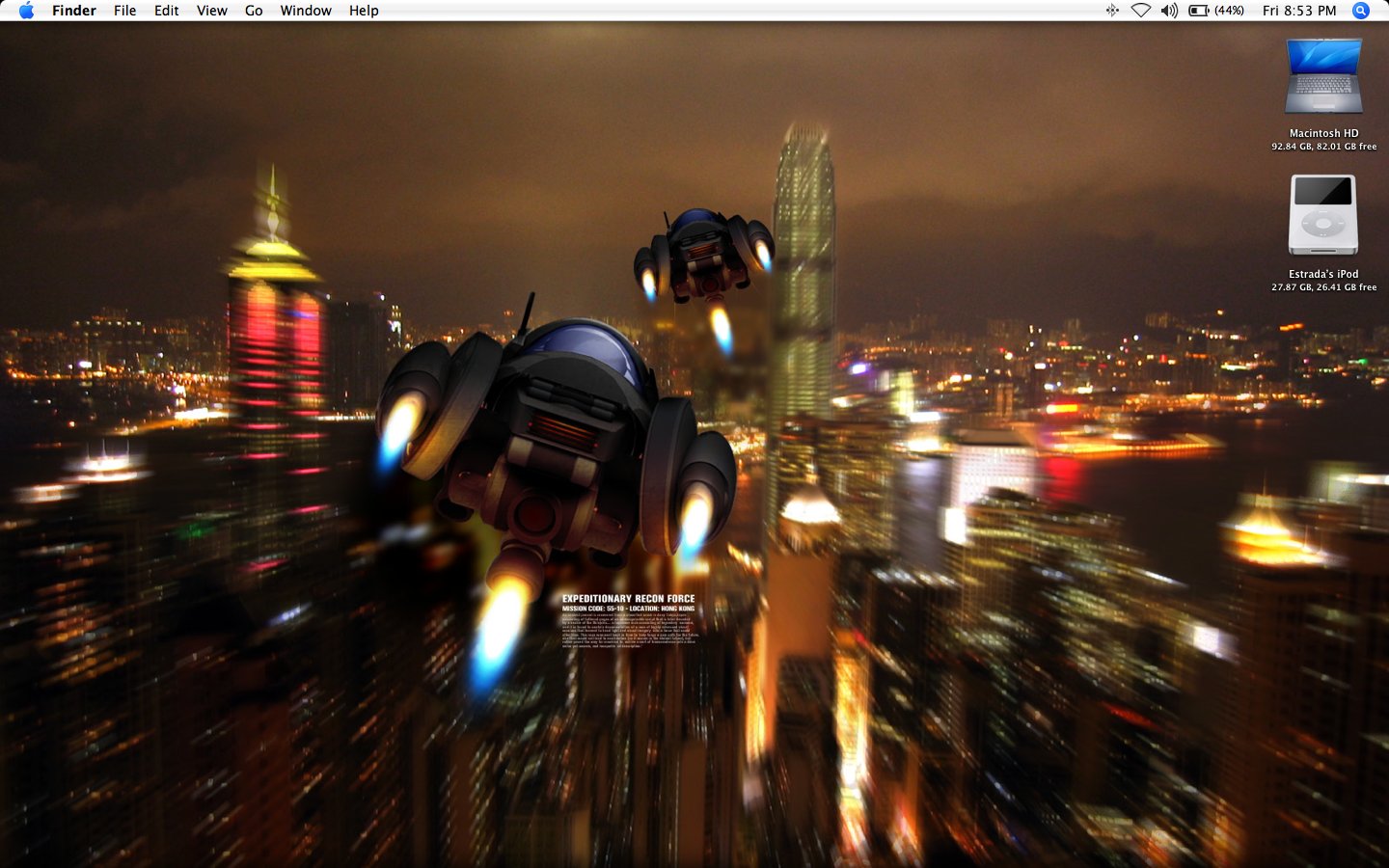This screenshot has height=868, width=1389.
Task: Click the Macintosh HD label
Action: coord(1323,133)
